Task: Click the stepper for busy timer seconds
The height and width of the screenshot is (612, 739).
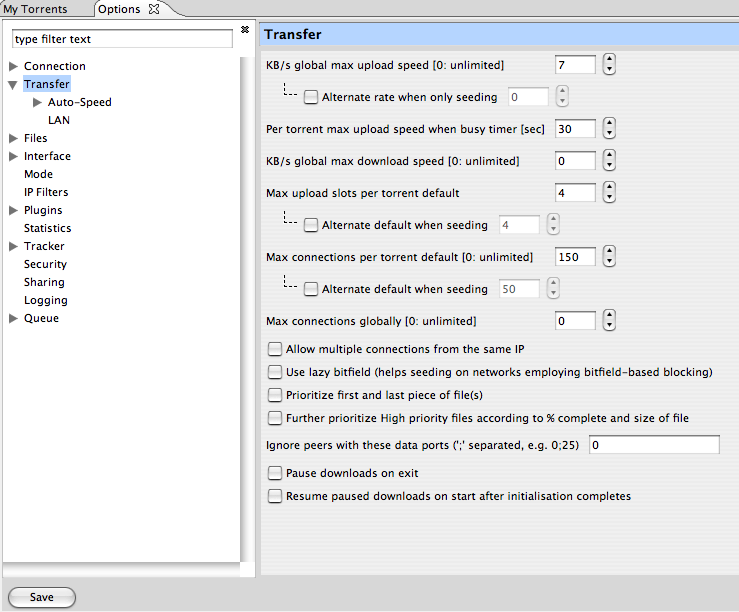Action: point(609,129)
